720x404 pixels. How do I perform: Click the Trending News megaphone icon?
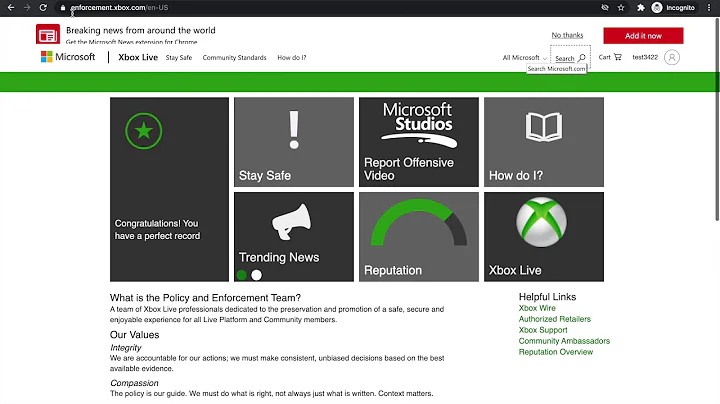(x=292, y=224)
